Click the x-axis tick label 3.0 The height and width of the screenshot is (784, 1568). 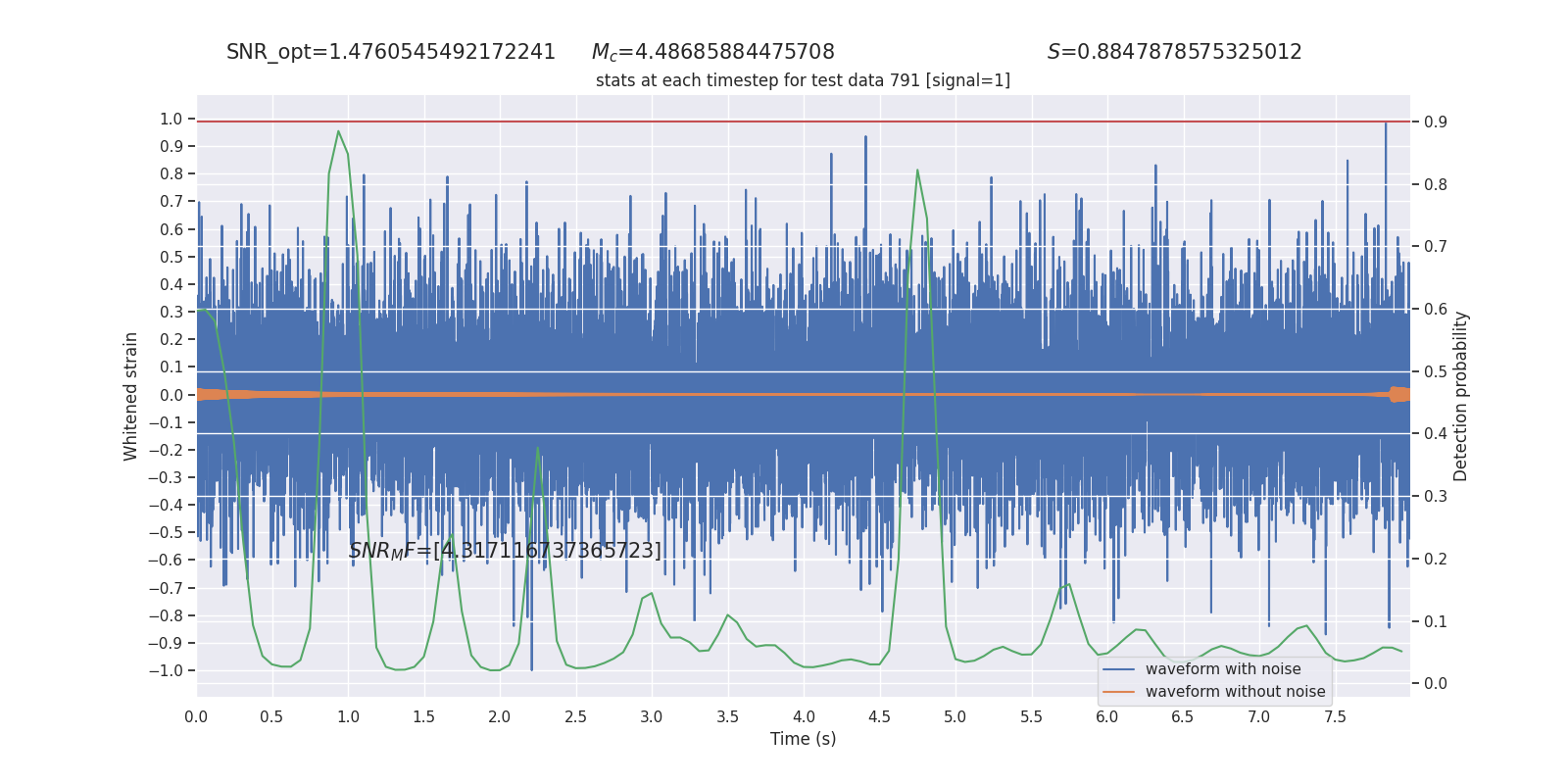652,717
